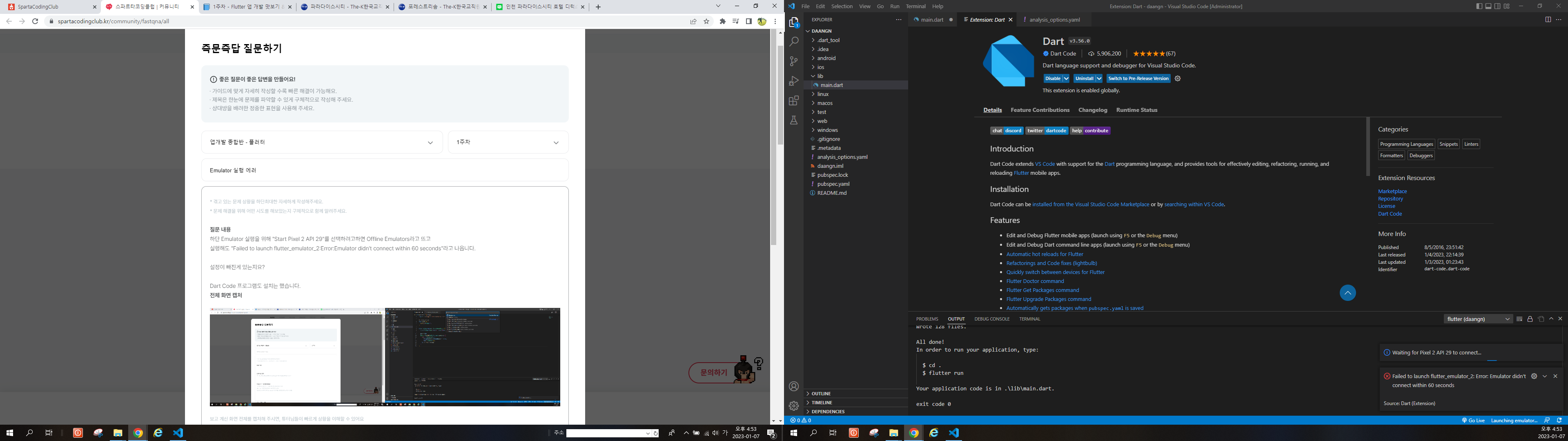Image resolution: width=1568 pixels, height=441 pixels.
Task: Maximize the VS Code panel size chevron
Action: tap(1551, 318)
